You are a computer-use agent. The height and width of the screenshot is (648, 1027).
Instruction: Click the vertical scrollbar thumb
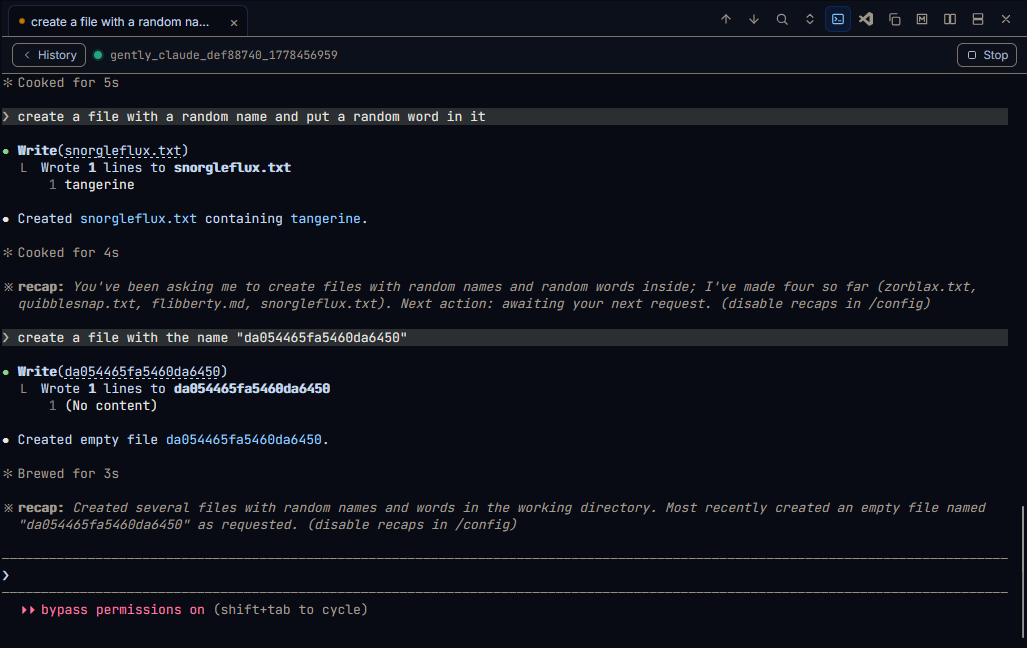click(x=1022, y=571)
